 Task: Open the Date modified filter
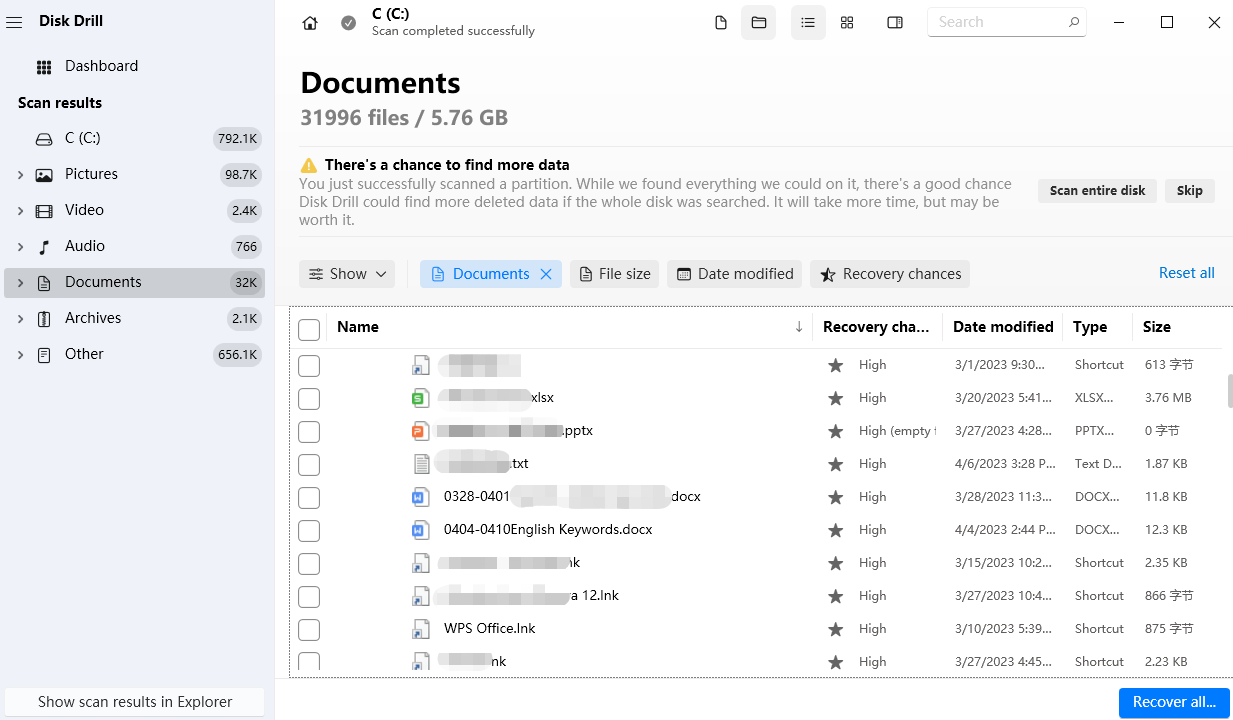[734, 273]
